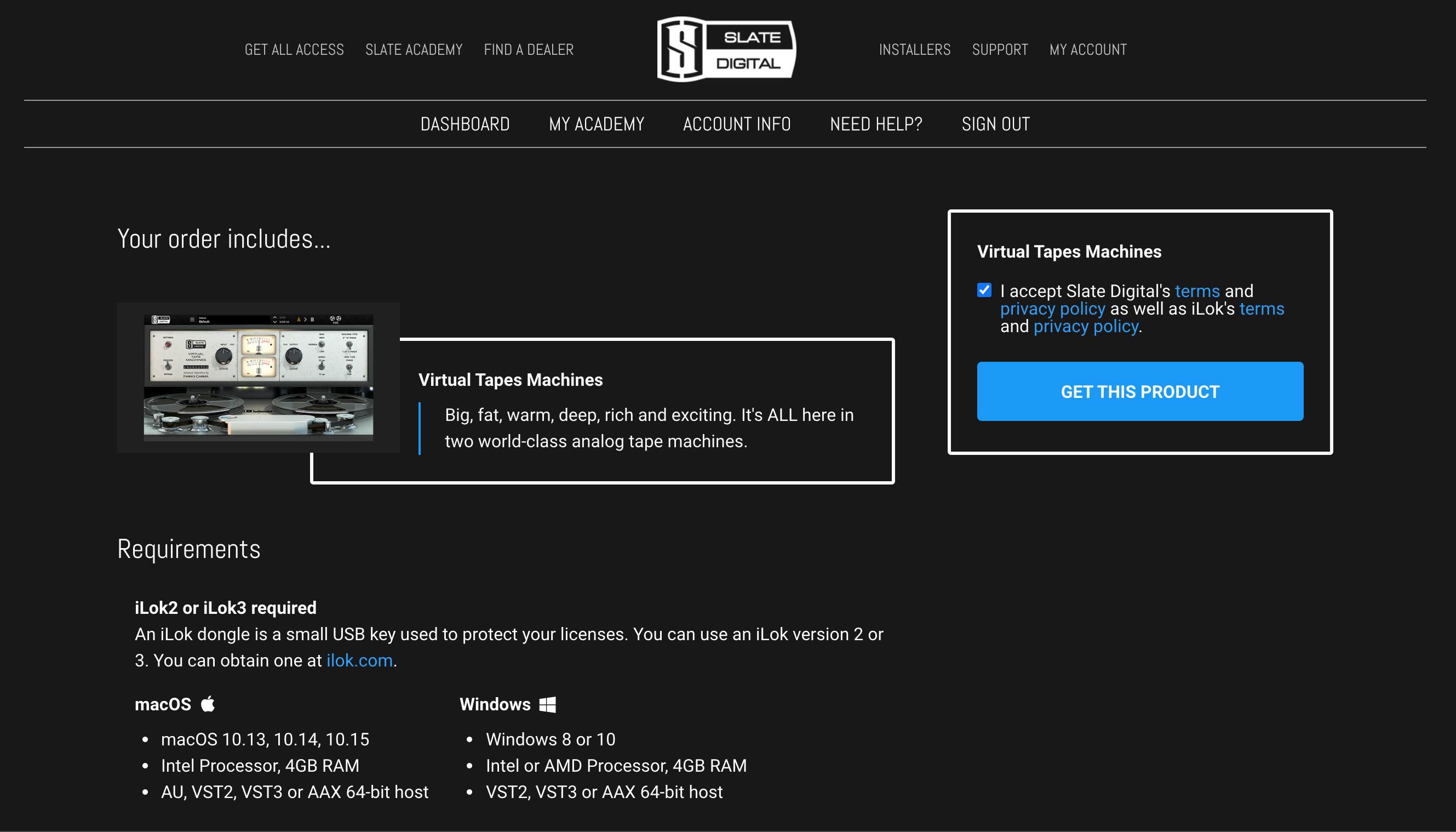The width and height of the screenshot is (1456, 832).
Task: Click the Slate Digital logo
Action: [726, 49]
